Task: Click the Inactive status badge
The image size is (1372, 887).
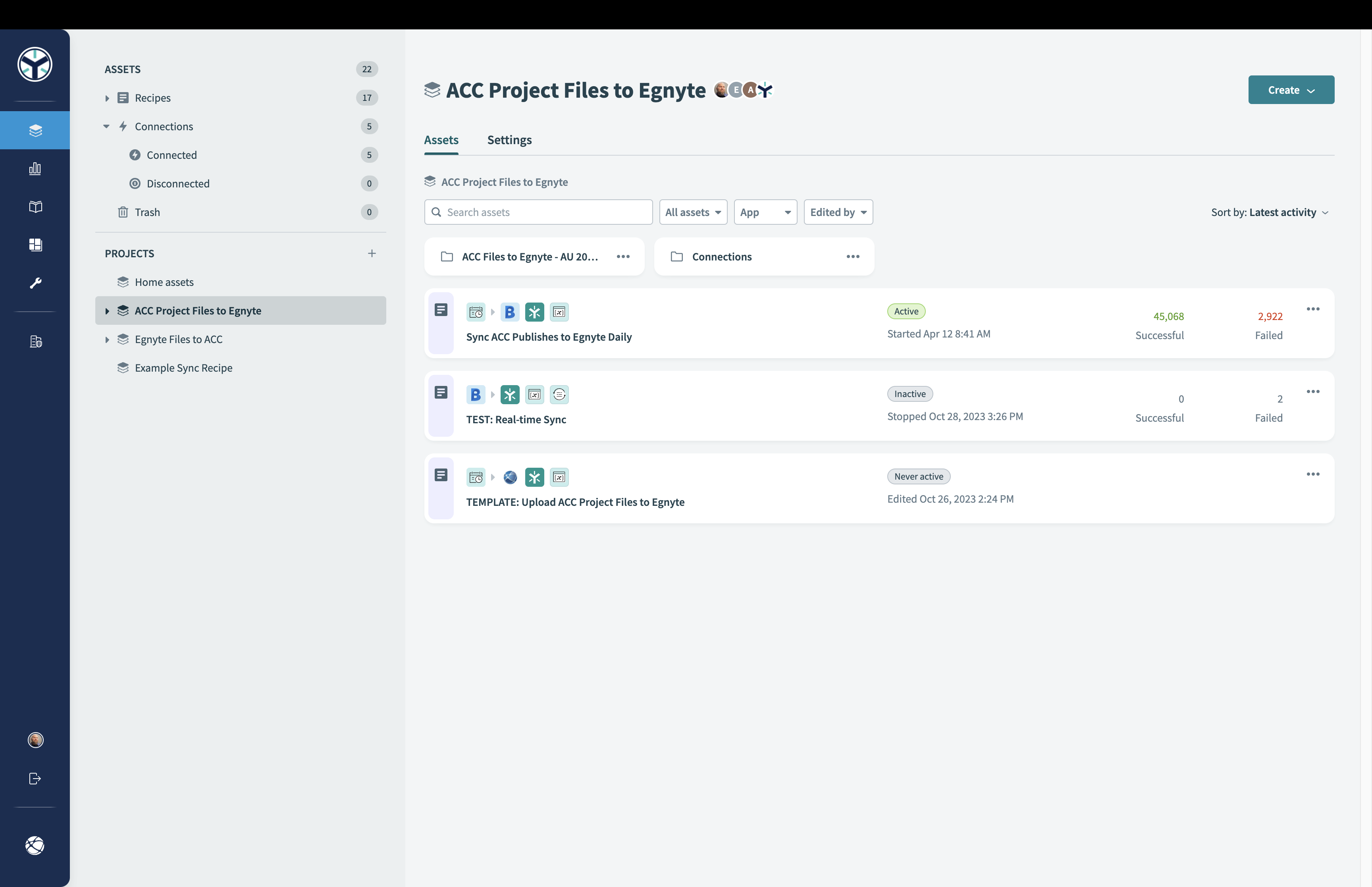Action: [910, 394]
